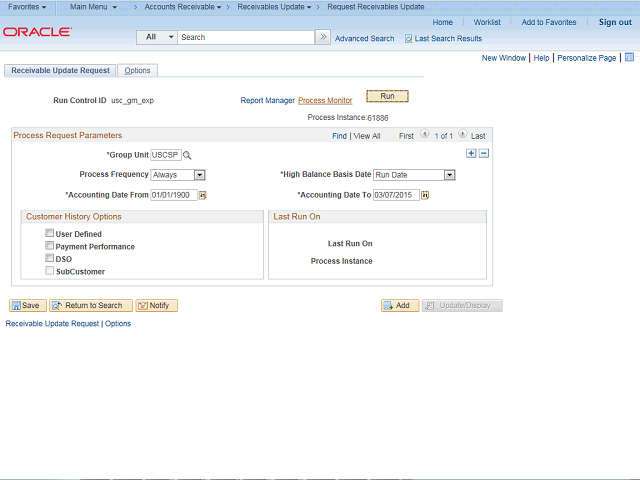Add a new row with plus icon
This screenshot has width=640, height=480.
471,153
